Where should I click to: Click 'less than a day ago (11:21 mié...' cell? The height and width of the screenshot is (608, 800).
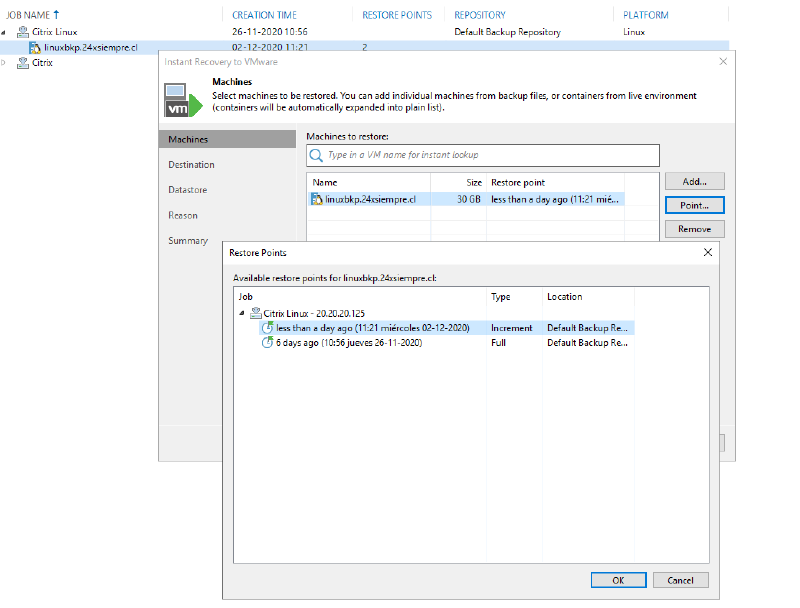pos(555,199)
